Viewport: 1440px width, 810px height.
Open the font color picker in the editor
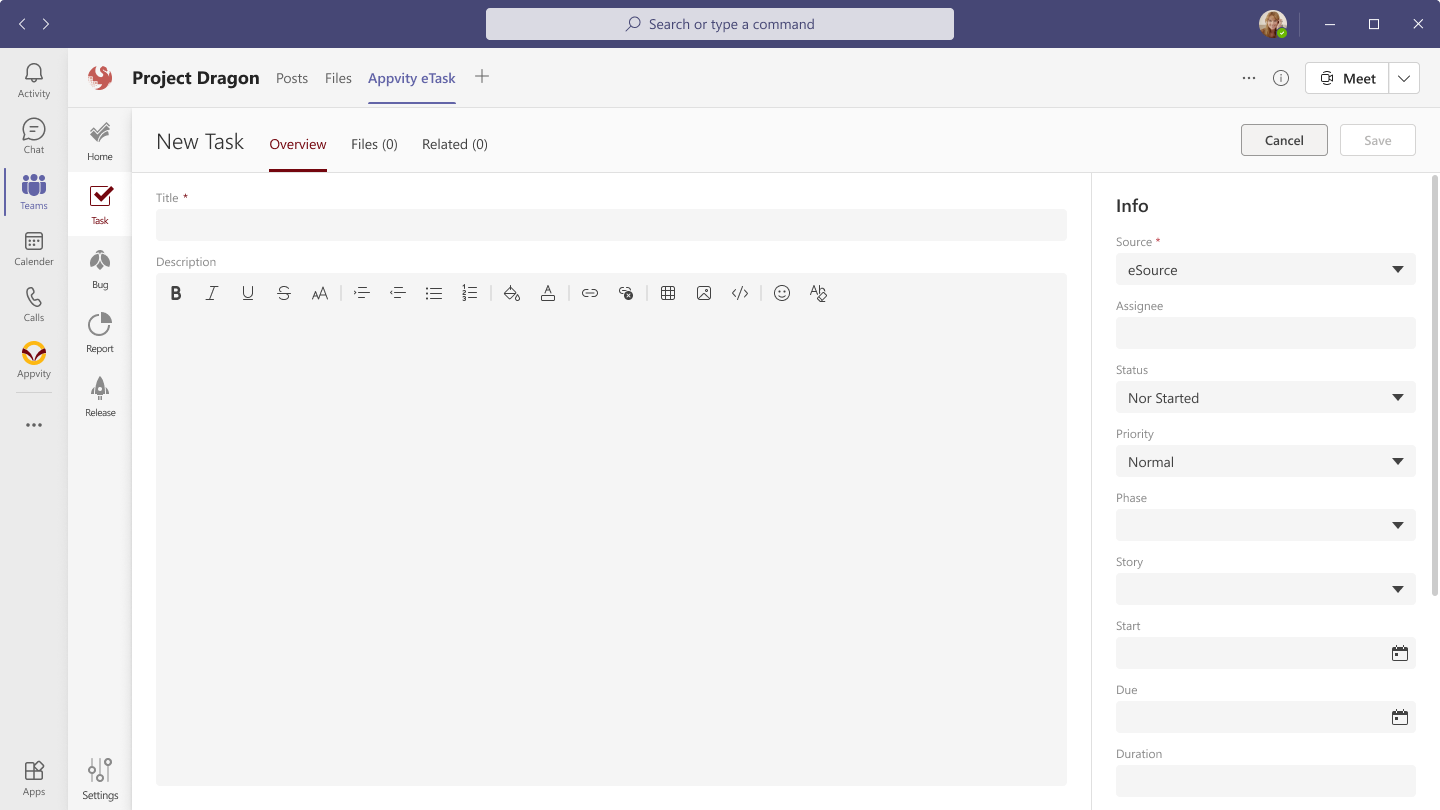tap(548, 293)
